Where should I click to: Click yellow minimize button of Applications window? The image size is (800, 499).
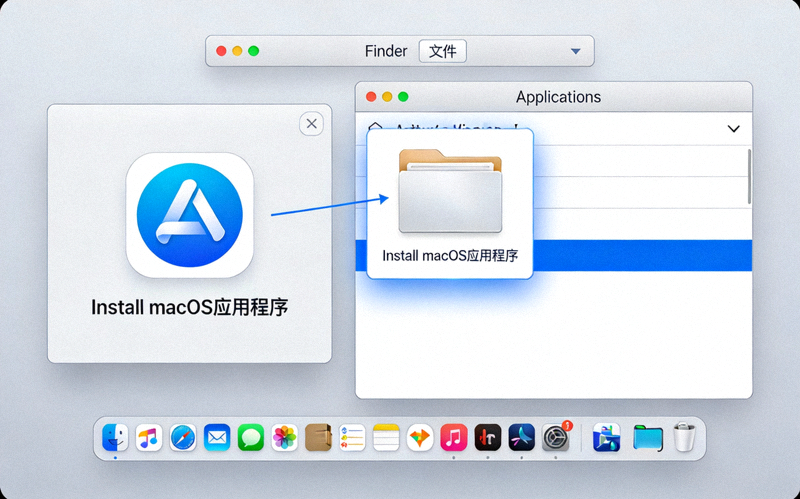click(387, 97)
